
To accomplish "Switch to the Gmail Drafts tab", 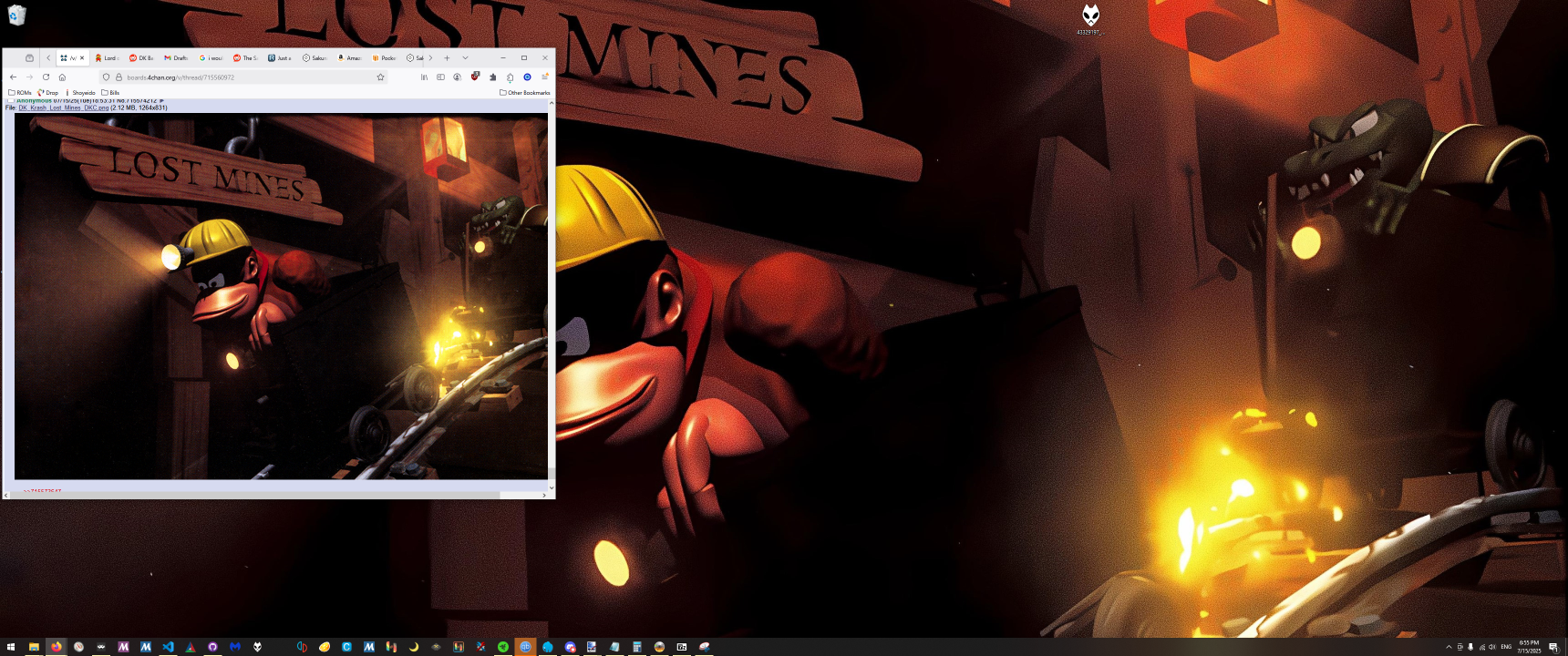I will pyautogui.click(x=176, y=57).
